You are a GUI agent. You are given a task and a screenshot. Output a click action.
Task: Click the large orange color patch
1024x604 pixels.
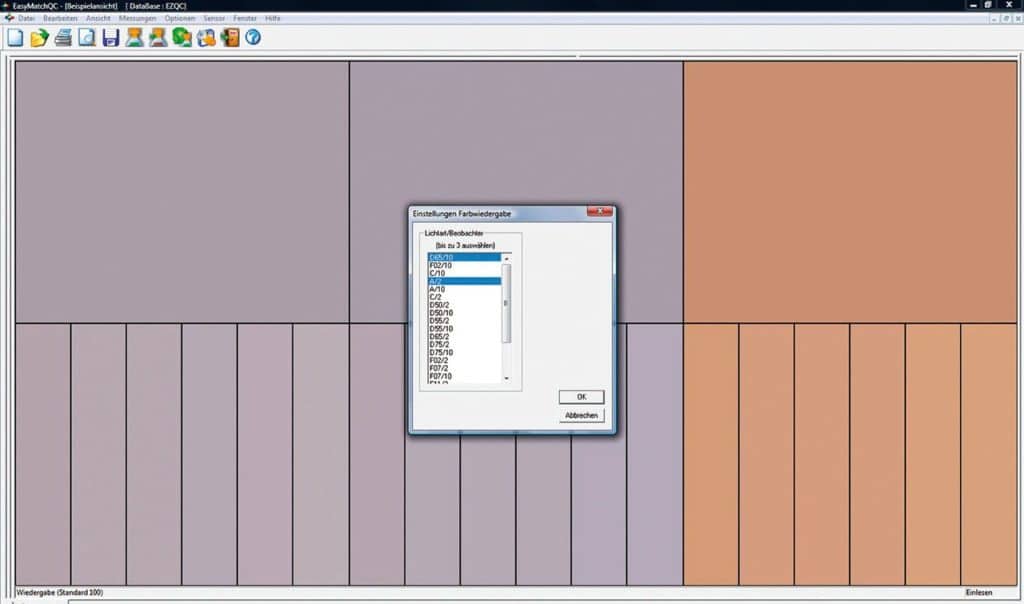850,192
